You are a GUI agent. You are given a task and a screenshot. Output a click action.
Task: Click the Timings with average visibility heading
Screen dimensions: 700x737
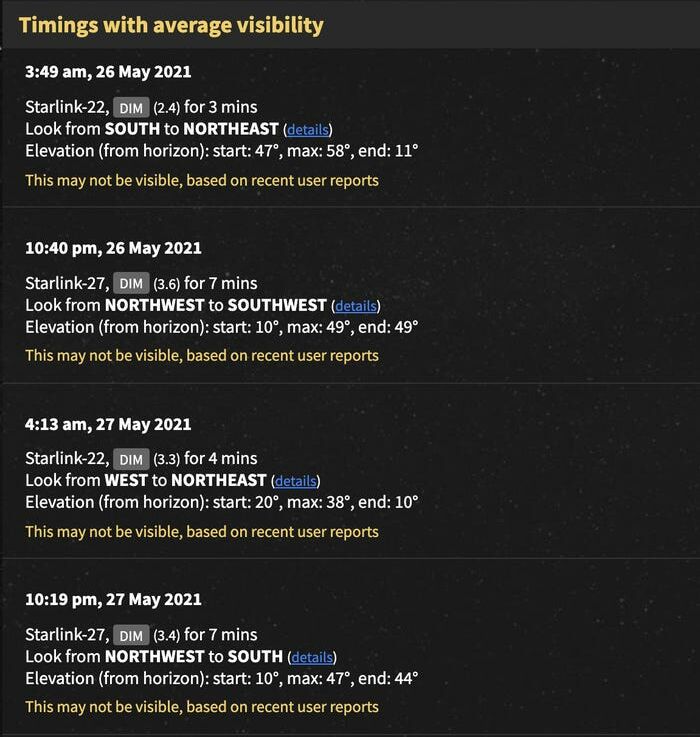pyautogui.click(x=171, y=25)
